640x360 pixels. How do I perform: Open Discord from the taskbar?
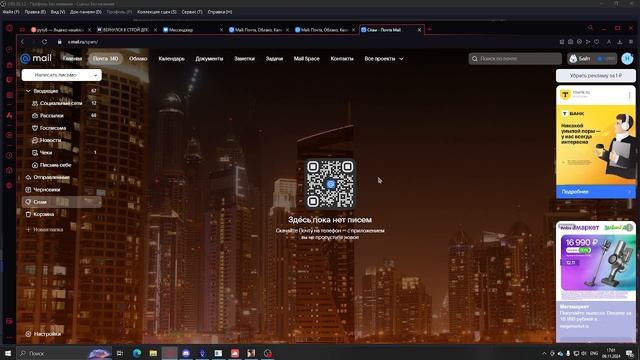coord(186,353)
